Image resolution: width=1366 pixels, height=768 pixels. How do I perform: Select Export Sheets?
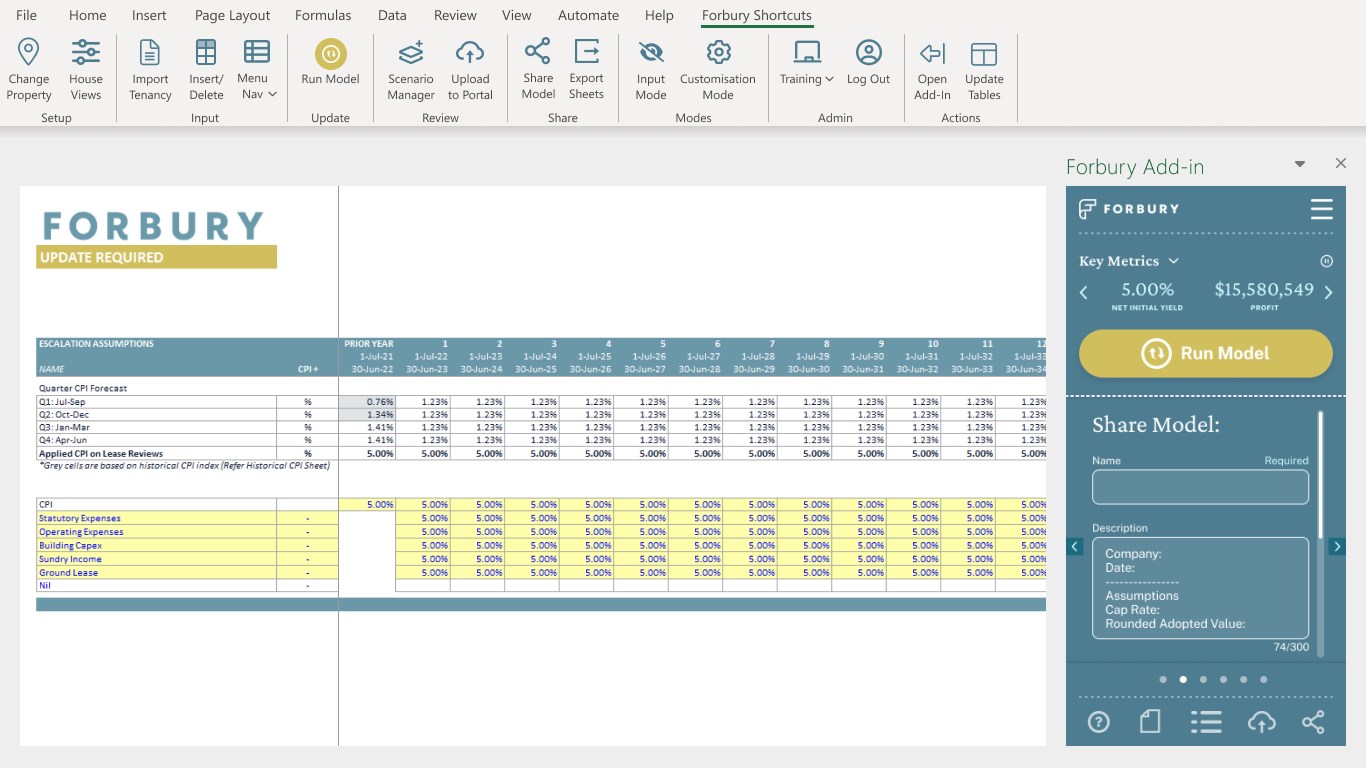[x=586, y=69]
